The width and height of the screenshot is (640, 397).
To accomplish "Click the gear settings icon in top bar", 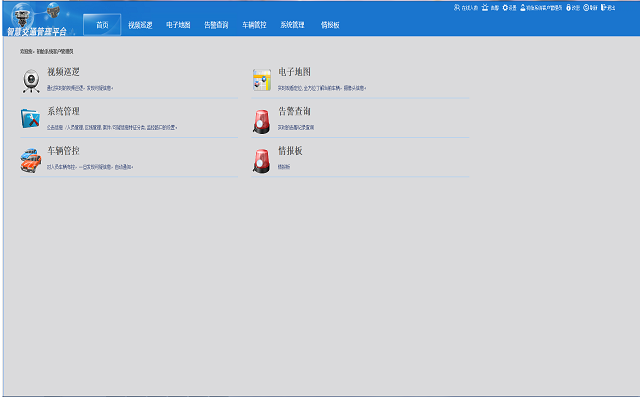I will (x=505, y=7).
